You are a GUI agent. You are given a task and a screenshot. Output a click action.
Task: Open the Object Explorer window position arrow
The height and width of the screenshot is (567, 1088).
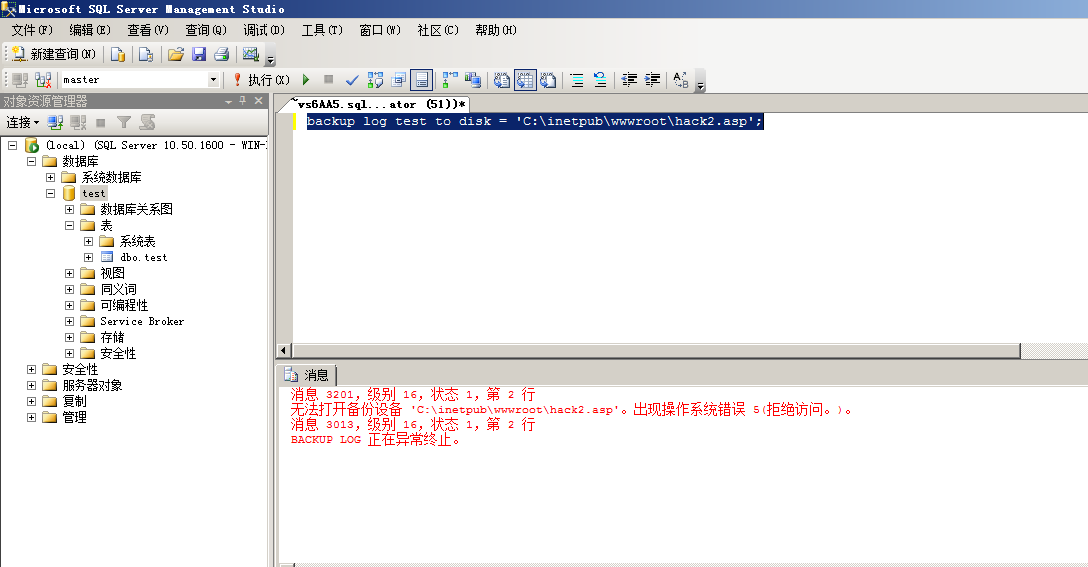coord(228,101)
